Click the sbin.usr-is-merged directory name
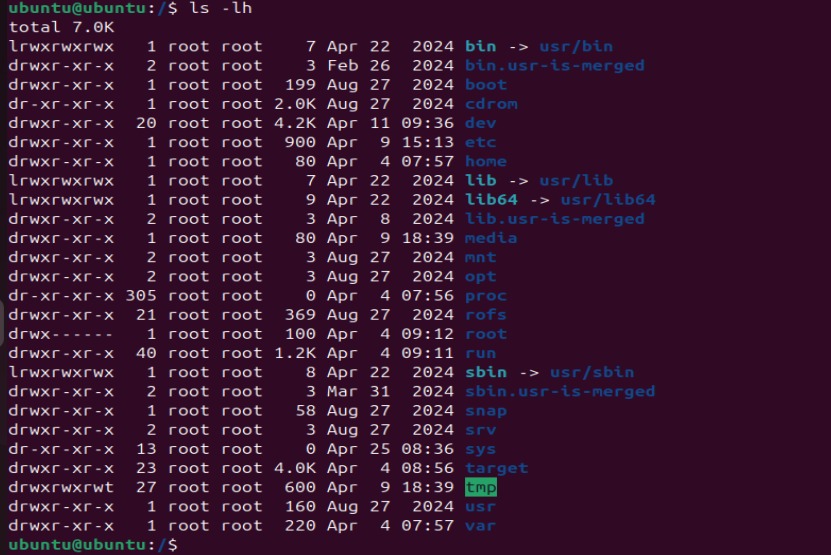Image resolution: width=831 pixels, height=555 pixels. [x=560, y=391]
